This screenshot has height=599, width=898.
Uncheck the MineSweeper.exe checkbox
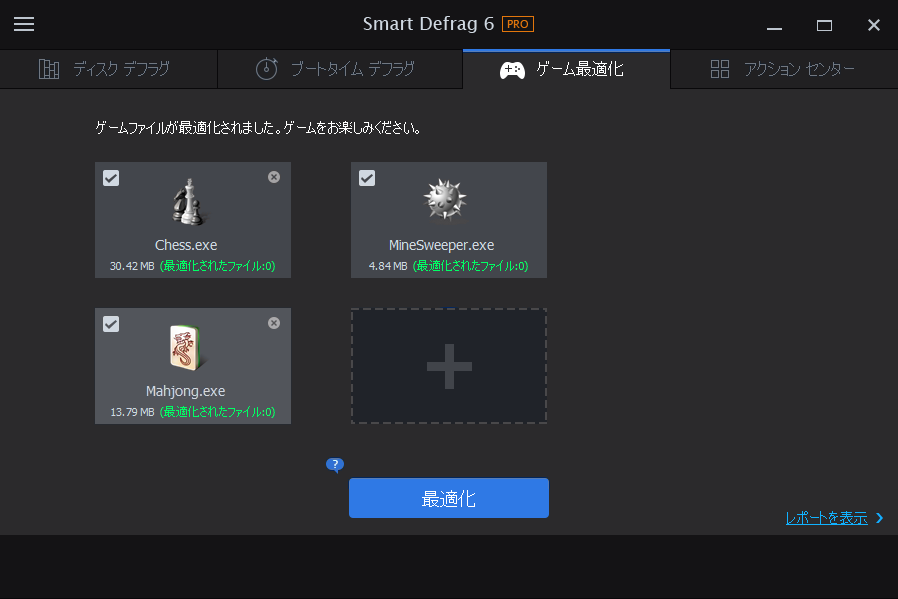[367, 178]
